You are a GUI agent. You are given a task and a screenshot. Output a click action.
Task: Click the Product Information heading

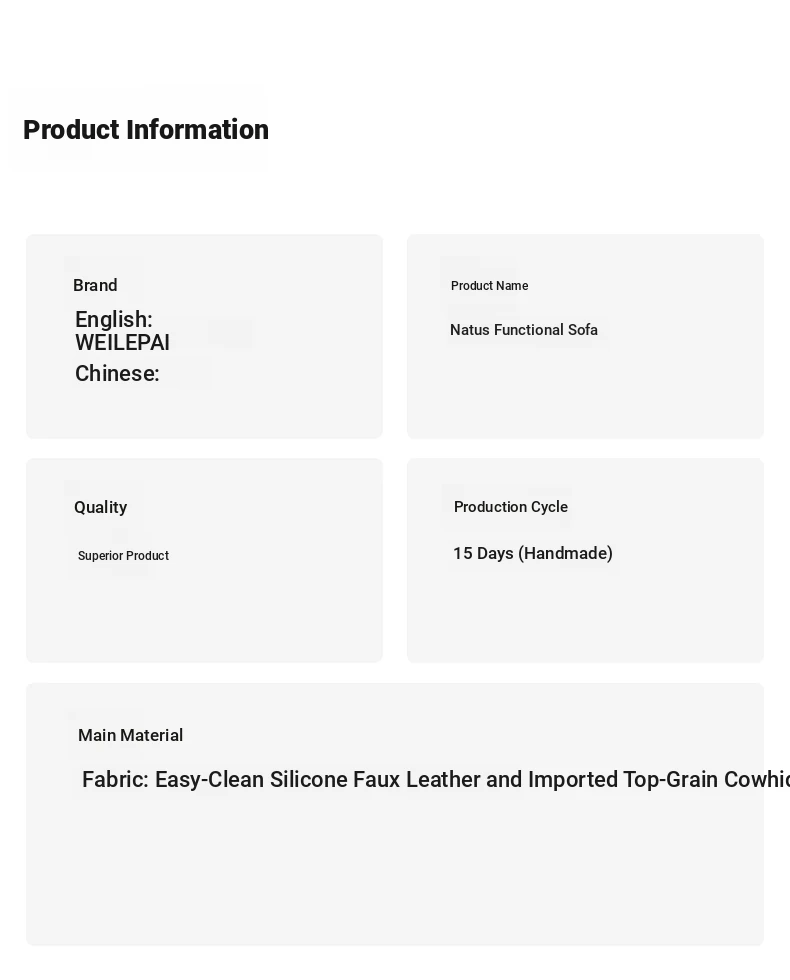tap(146, 130)
